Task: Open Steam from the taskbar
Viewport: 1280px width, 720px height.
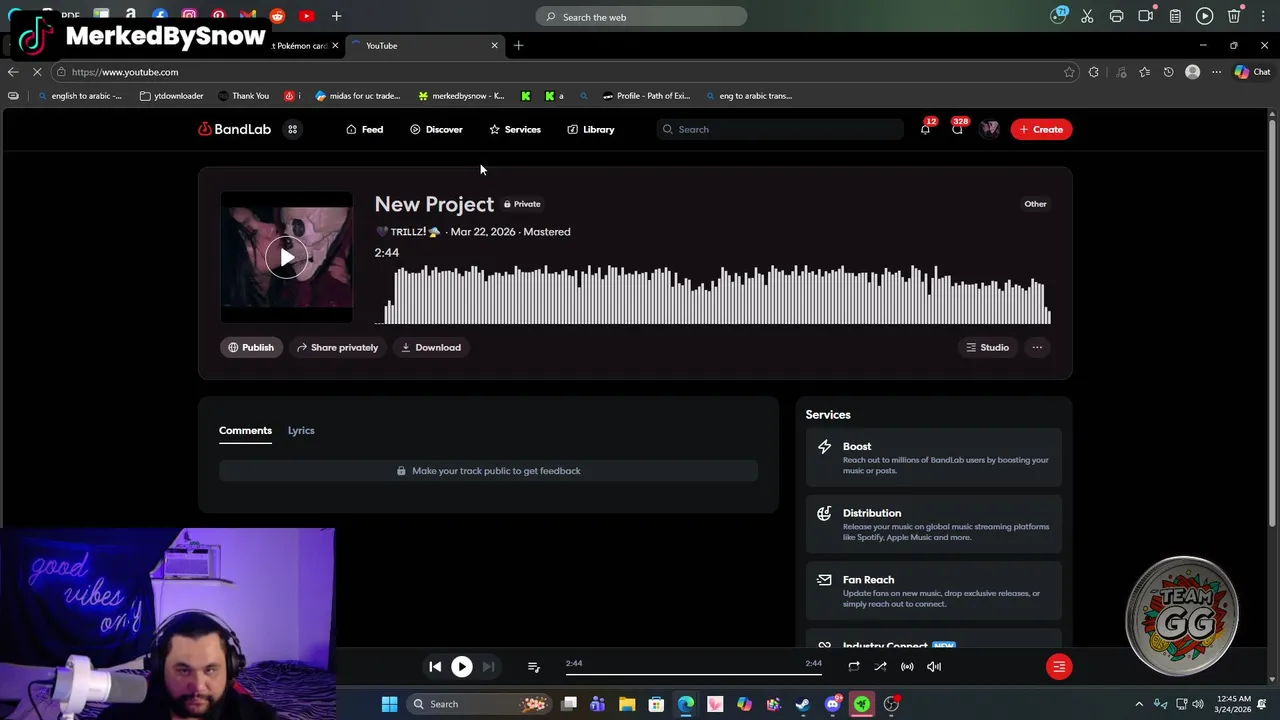Action: tap(803, 704)
